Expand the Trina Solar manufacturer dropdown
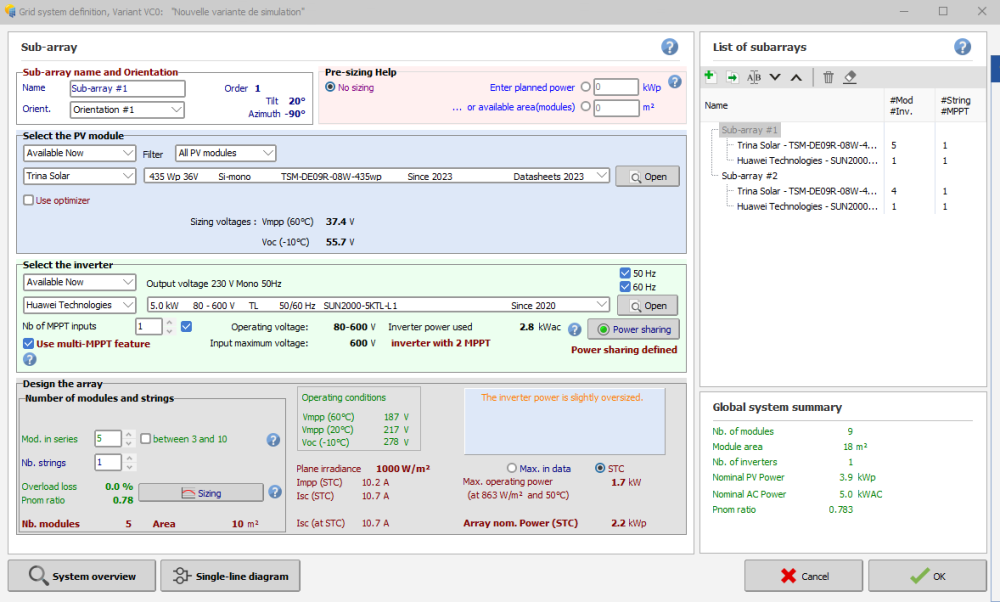The height and width of the screenshot is (602, 1000). tap(80, 176)
